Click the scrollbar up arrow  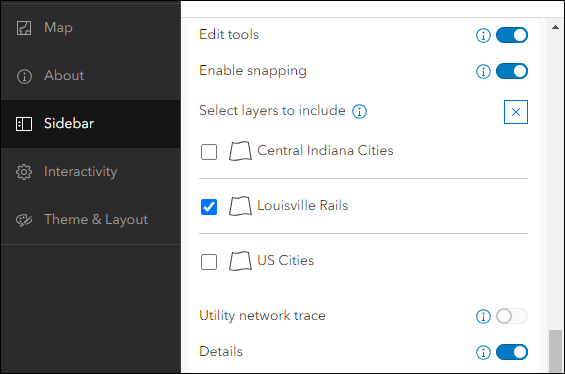555,27
